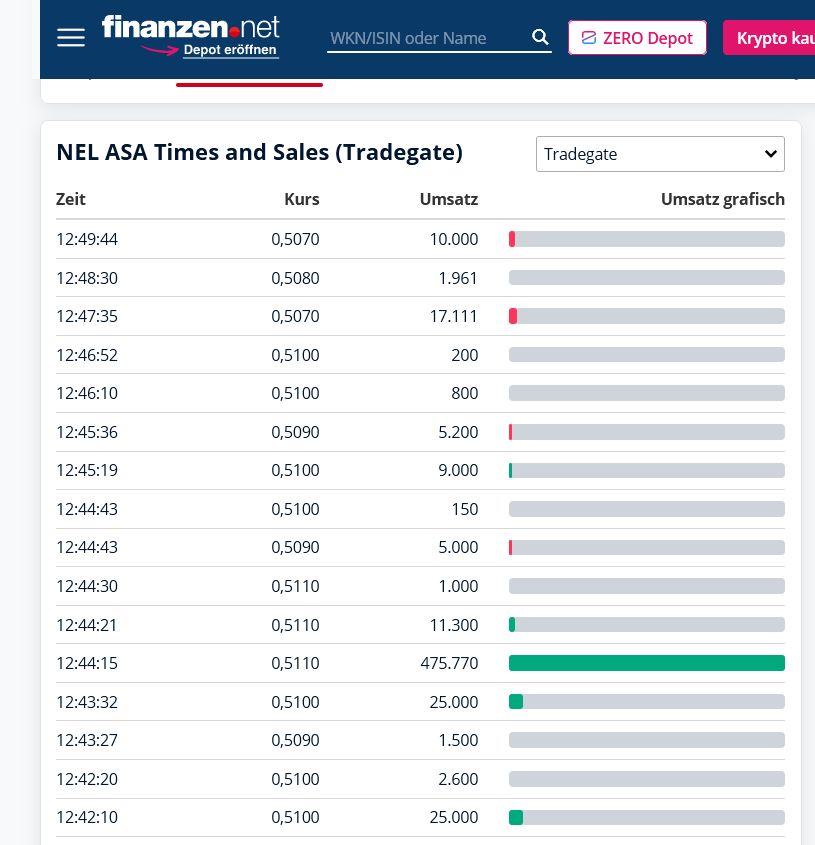Click the Zeit column header
This screenshot has height=845, width=815.
point(71,199)
